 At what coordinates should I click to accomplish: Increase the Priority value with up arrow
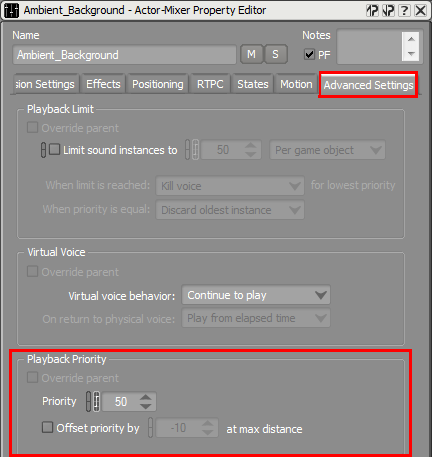click(x=146, y=397)
